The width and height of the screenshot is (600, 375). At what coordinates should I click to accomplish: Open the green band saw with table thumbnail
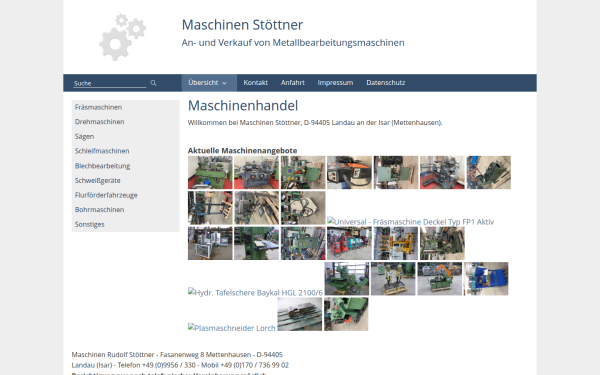[x=256, y=243]
